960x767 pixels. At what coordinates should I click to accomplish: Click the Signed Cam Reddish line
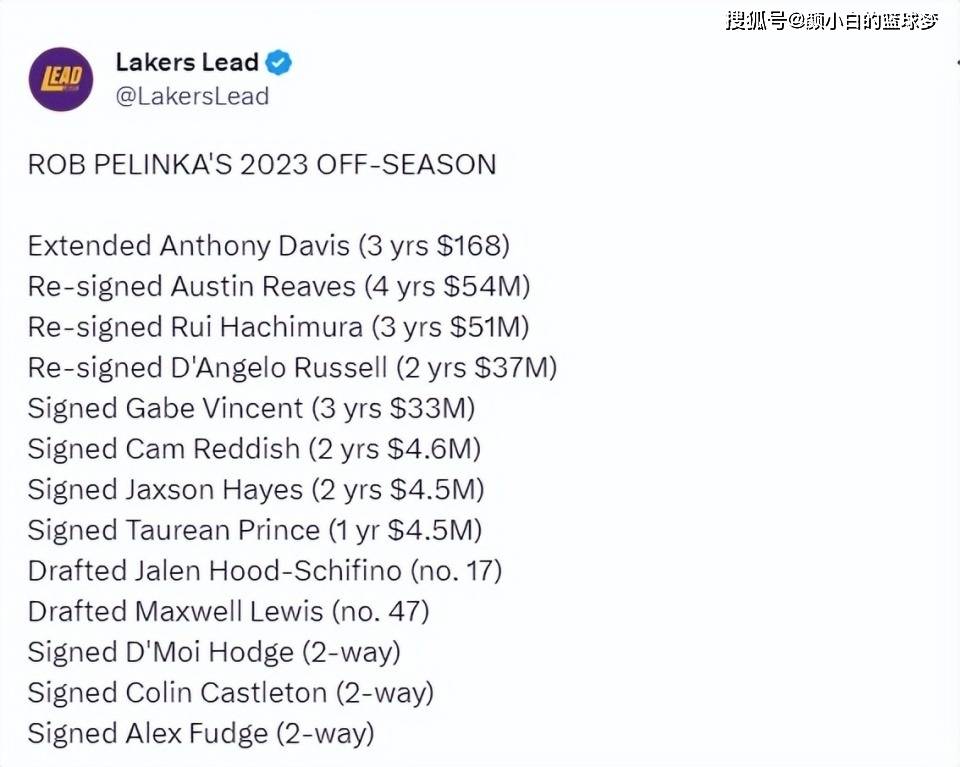(254, 449)
